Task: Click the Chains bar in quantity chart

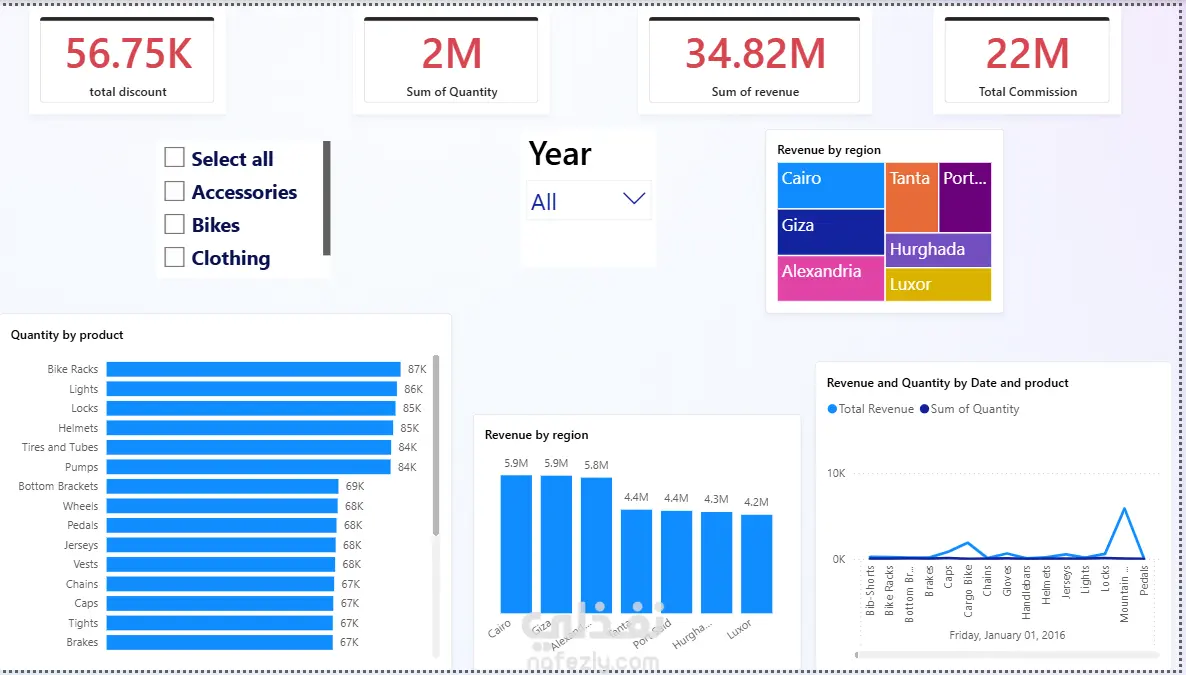Action: click(220, 583)
